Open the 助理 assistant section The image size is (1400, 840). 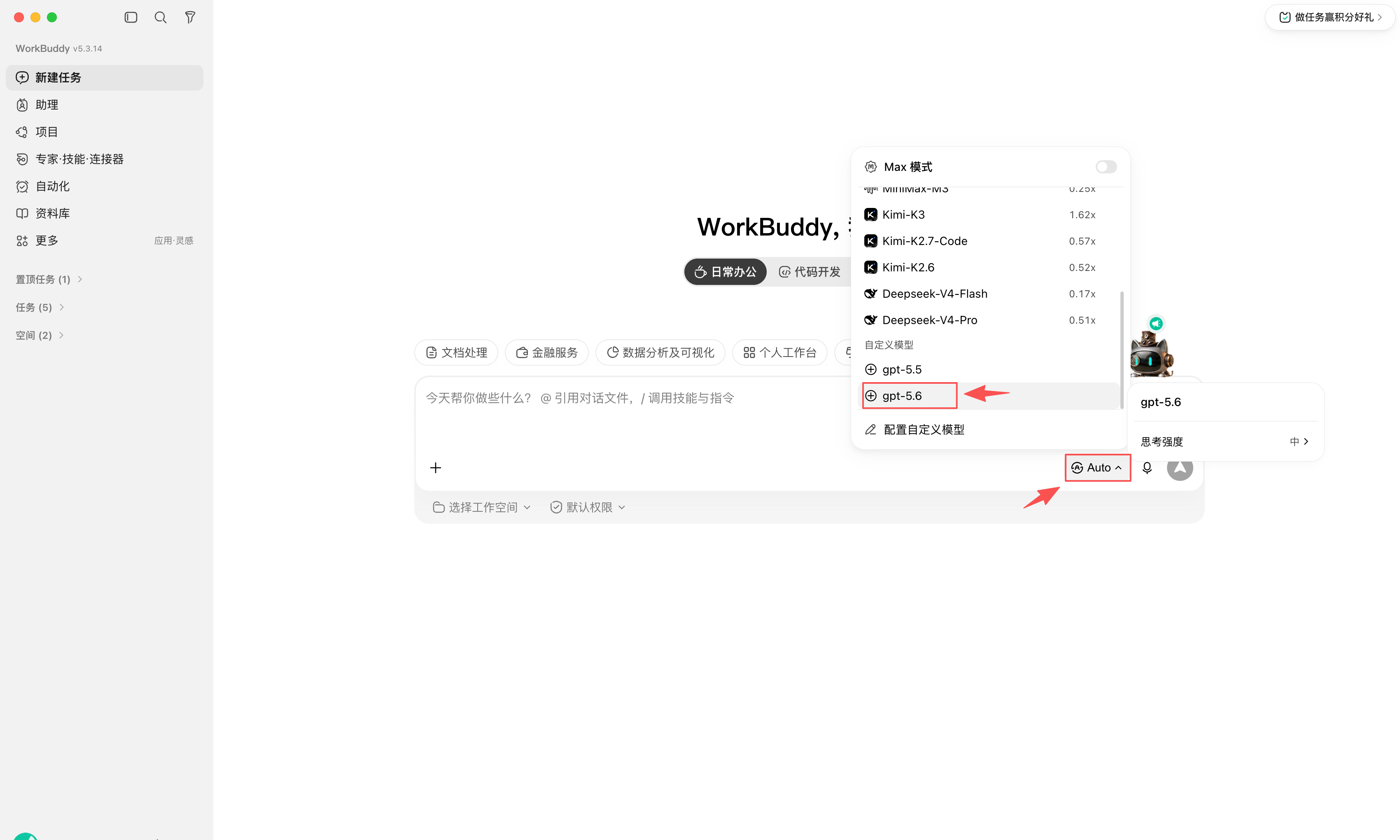[x=104, y=105]
